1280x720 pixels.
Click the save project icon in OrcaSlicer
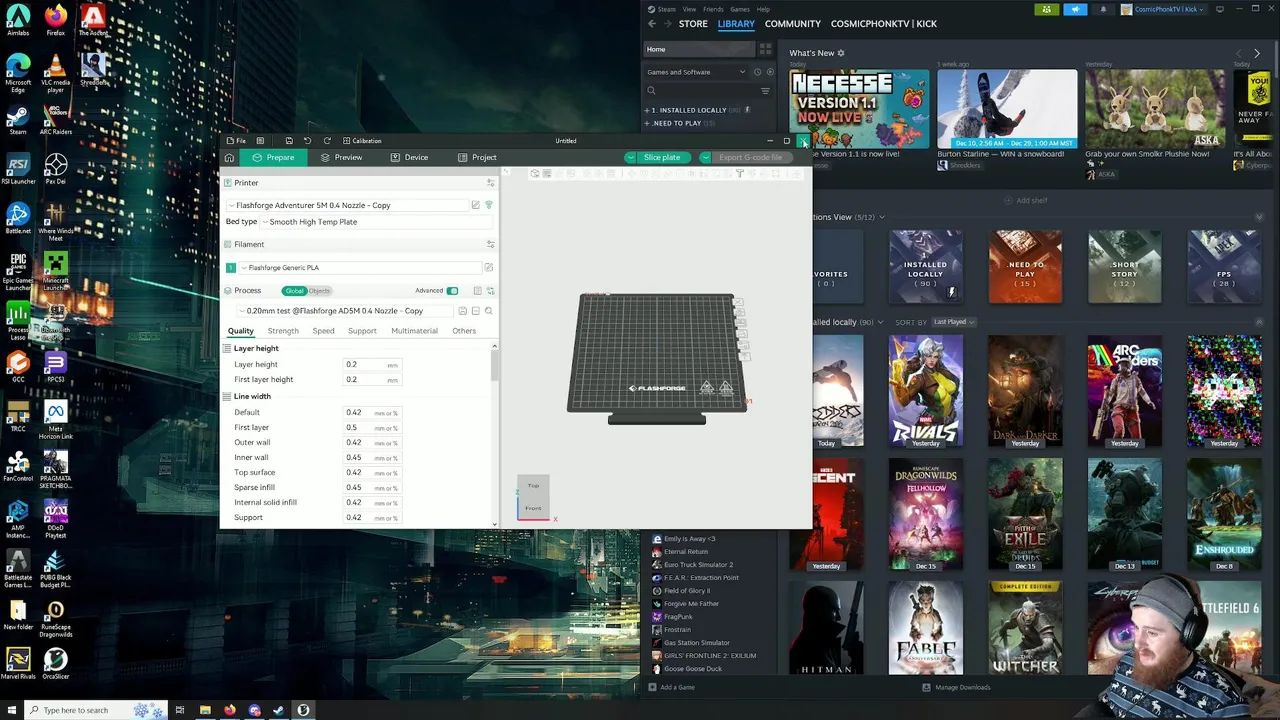click(289, 141)
